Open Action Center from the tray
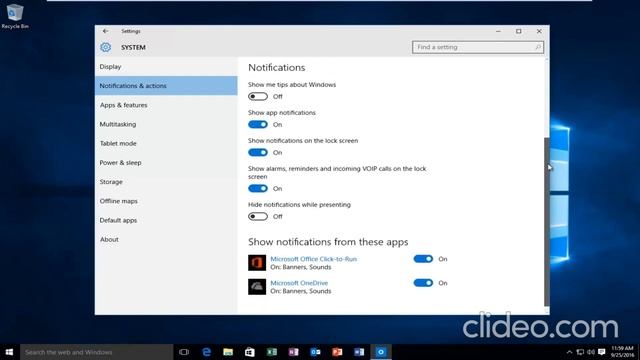 click(602, 352)
